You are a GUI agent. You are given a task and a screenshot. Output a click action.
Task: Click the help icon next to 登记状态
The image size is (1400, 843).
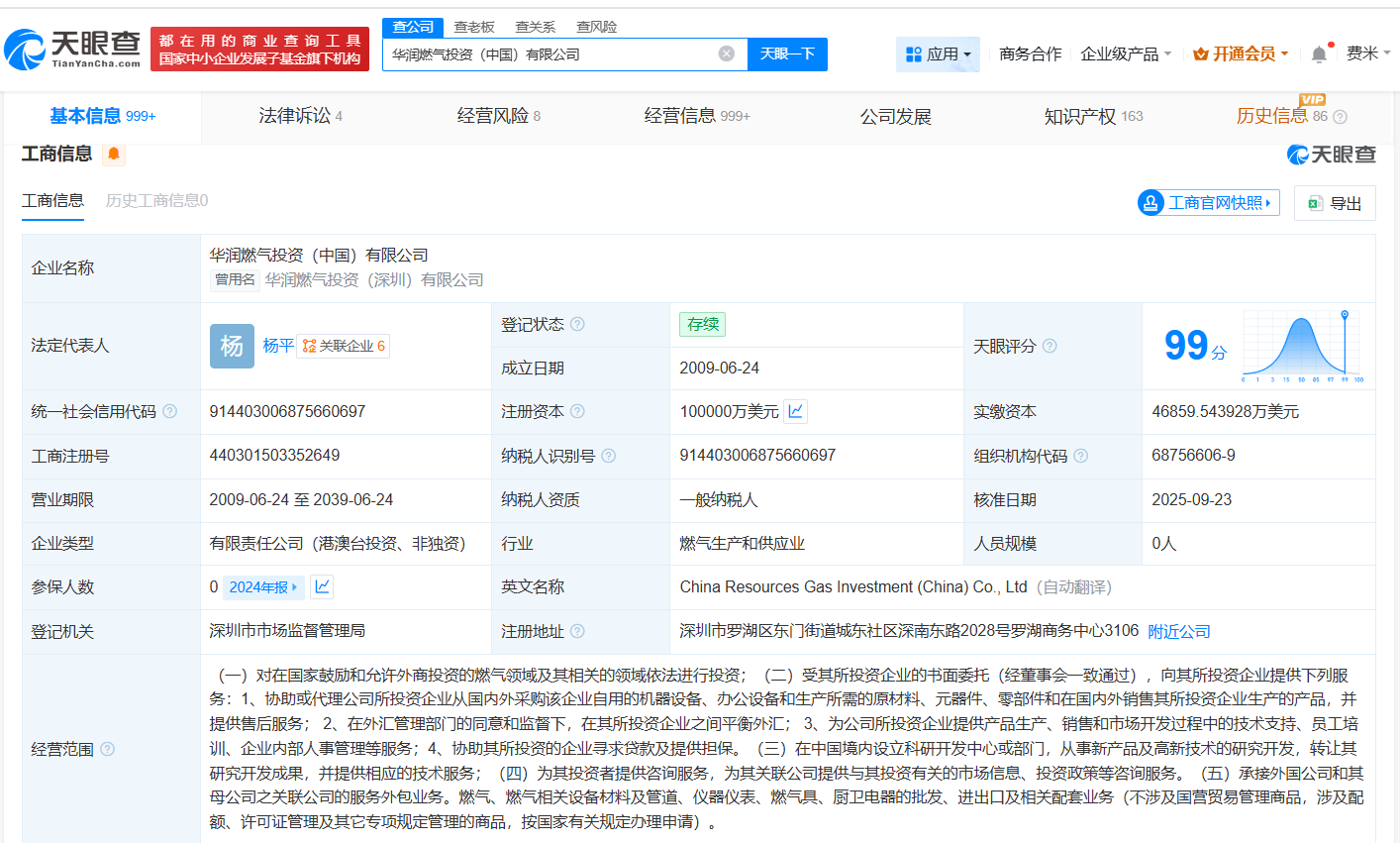pyautogui.click(x=578, y=324)
